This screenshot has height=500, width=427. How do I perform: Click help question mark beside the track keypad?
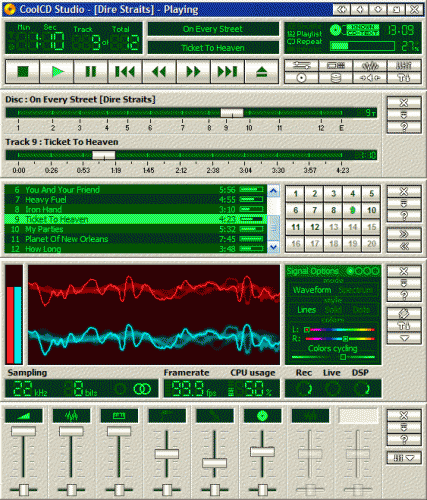pos(404,216)
